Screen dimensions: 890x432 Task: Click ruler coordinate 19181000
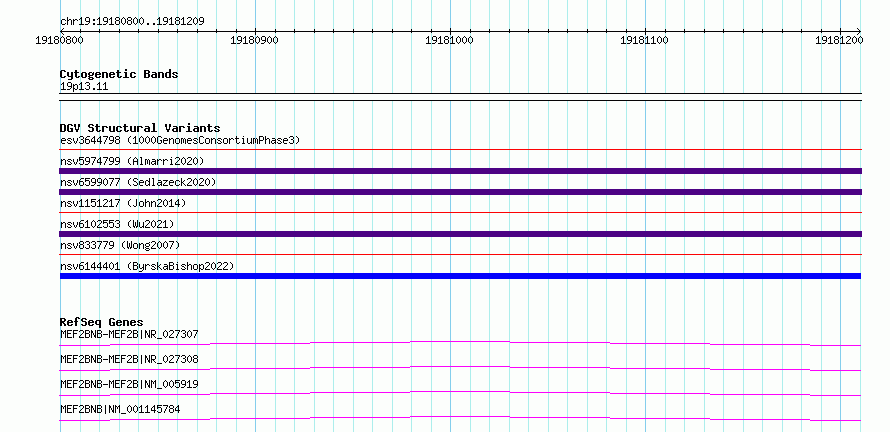pyautogui.click(x=450, y=41)
